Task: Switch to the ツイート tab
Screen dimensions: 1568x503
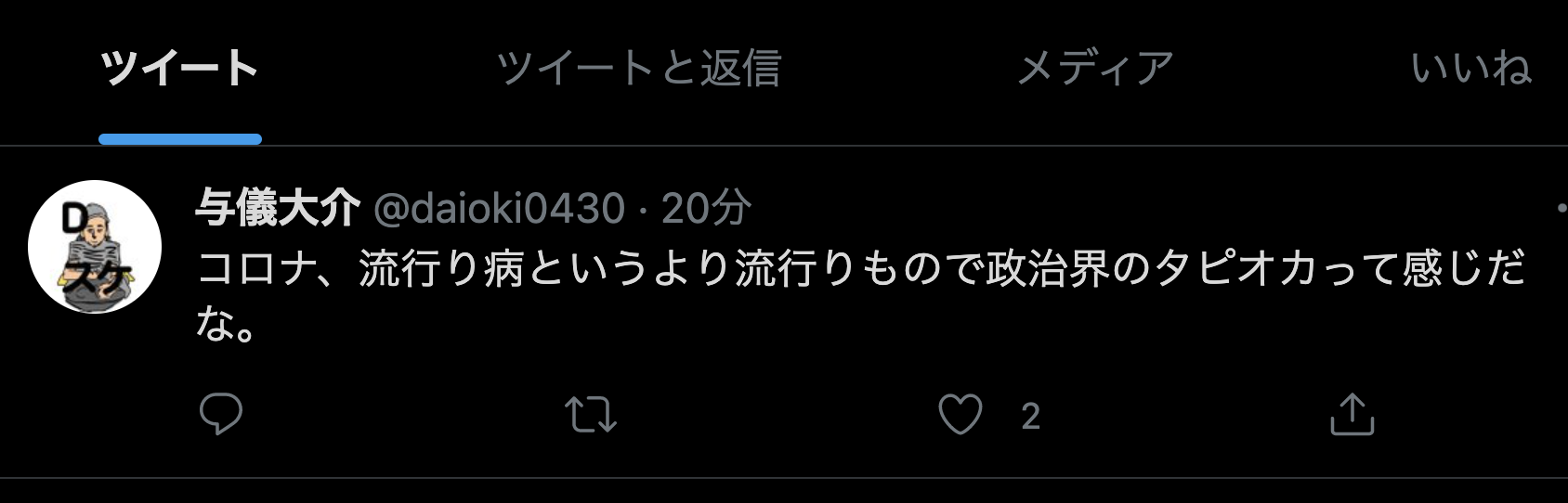Action: [x=179, y=69]
